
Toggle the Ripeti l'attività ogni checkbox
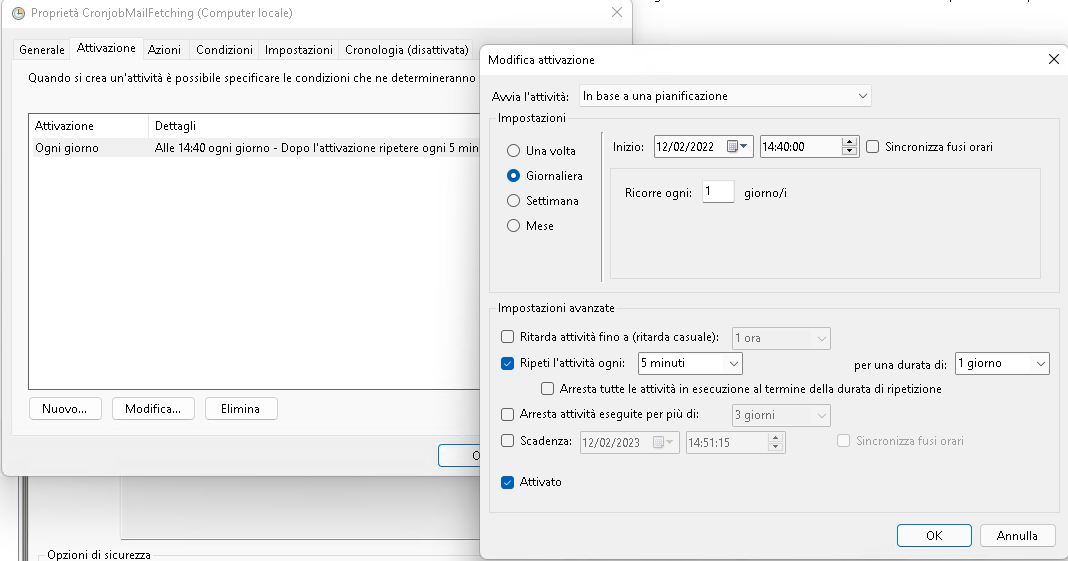[508, 363]
